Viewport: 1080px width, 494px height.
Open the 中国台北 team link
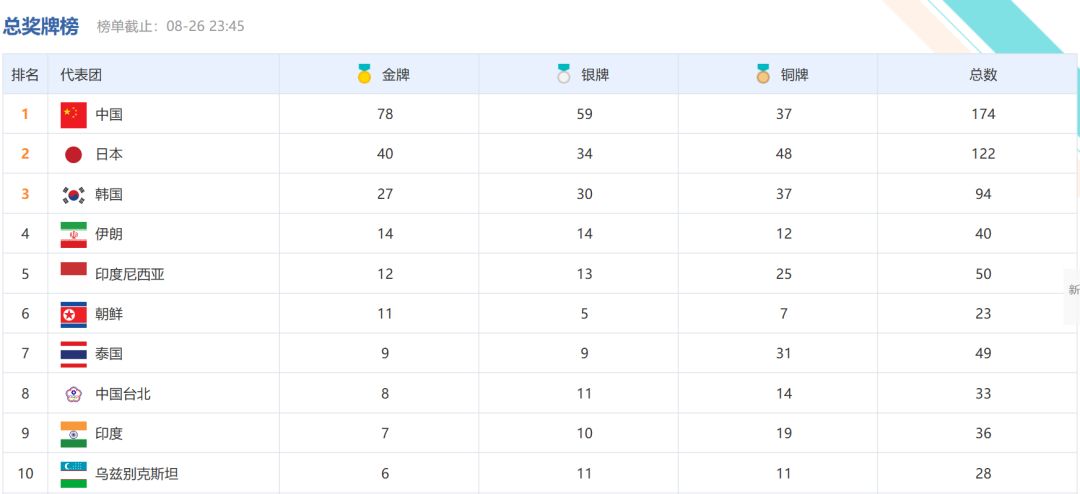123,394
